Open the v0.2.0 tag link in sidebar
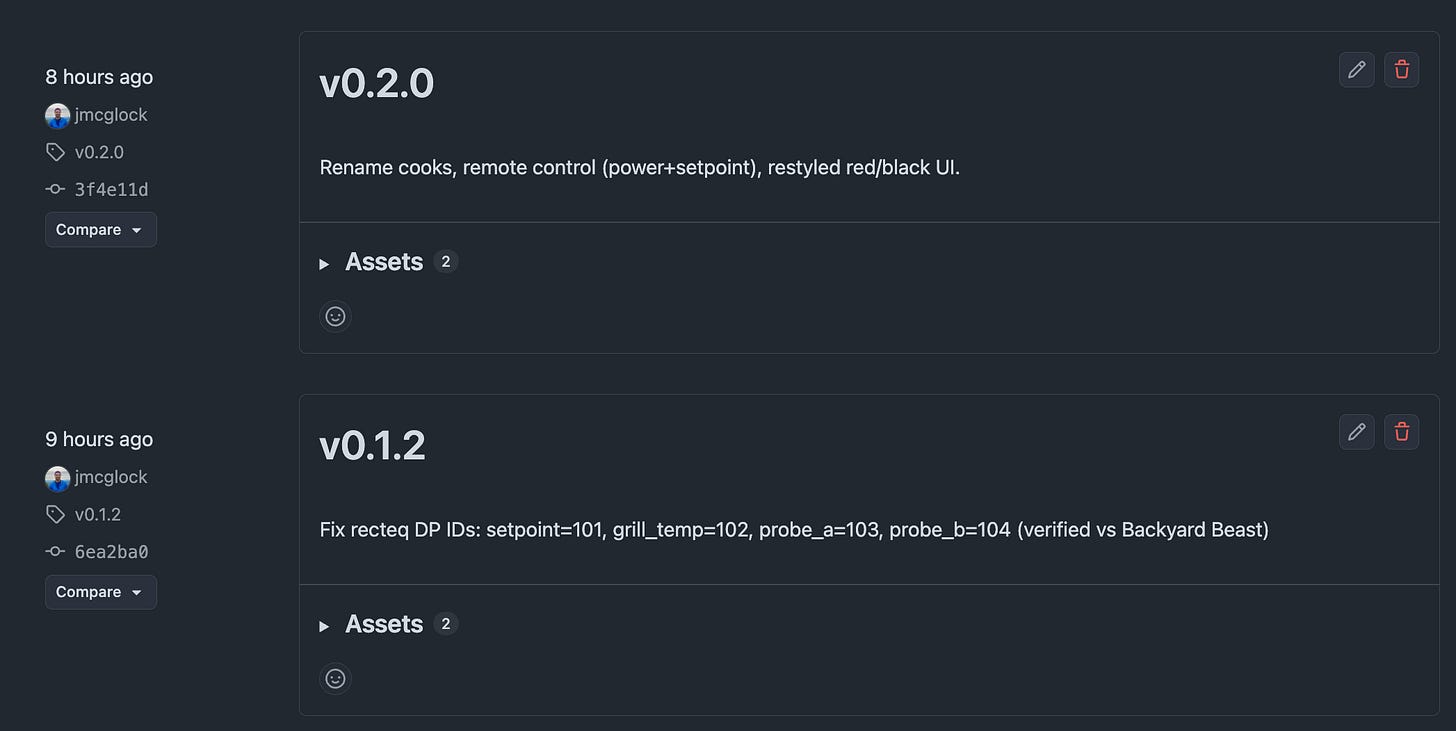This screenshot has width=1456, height=731. click(x=99, y=152)
